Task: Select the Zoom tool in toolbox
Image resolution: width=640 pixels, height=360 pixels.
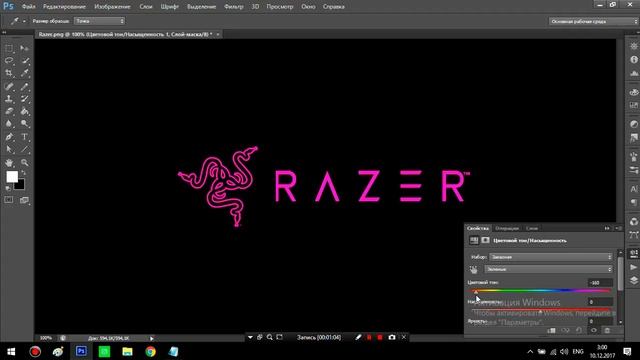Action: [x=24, y=162]
